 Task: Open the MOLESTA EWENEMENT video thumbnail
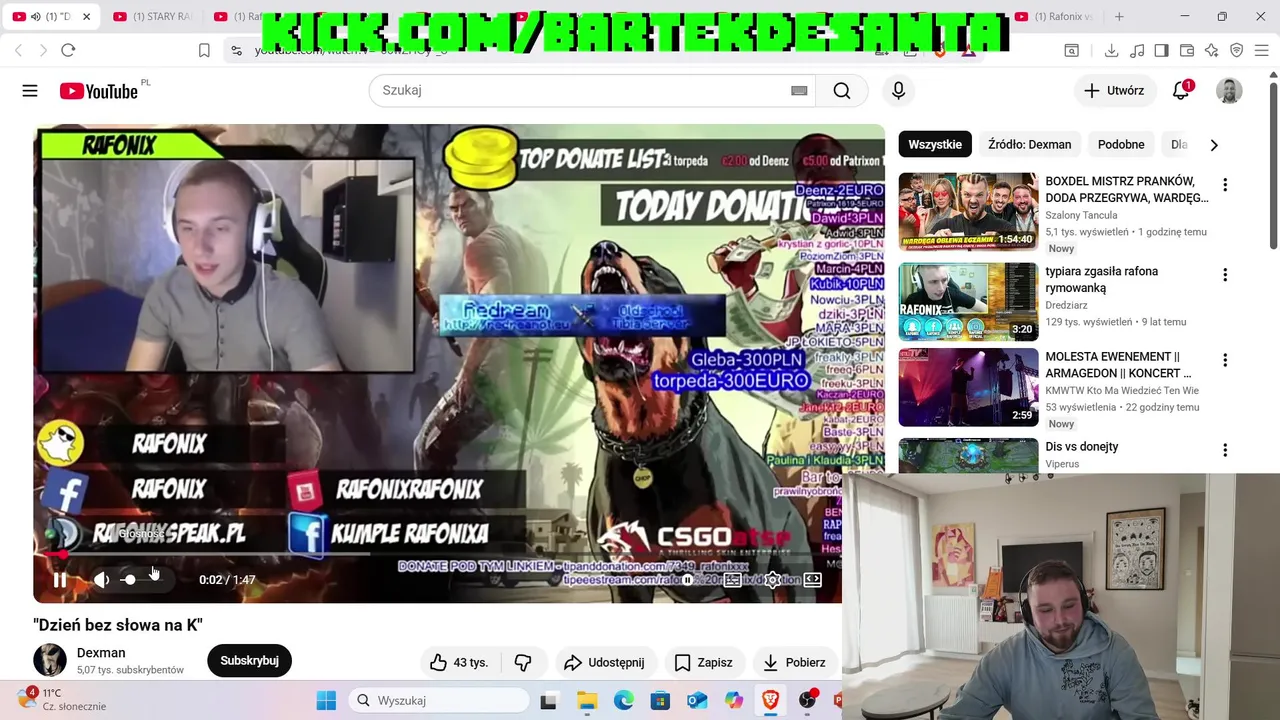[968, 387]
